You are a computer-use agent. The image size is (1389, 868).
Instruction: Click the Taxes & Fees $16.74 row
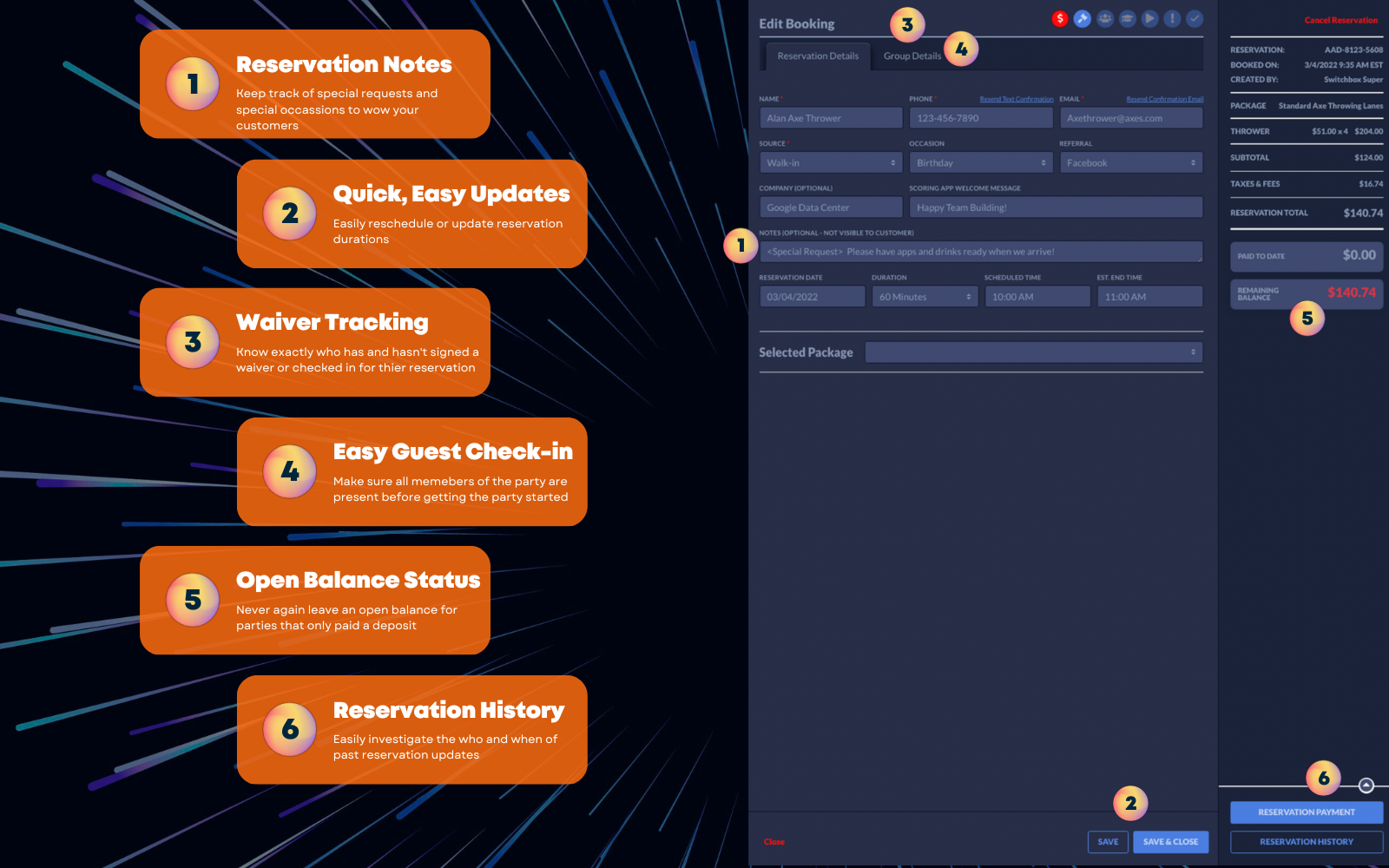click(x=1307, y=184)
